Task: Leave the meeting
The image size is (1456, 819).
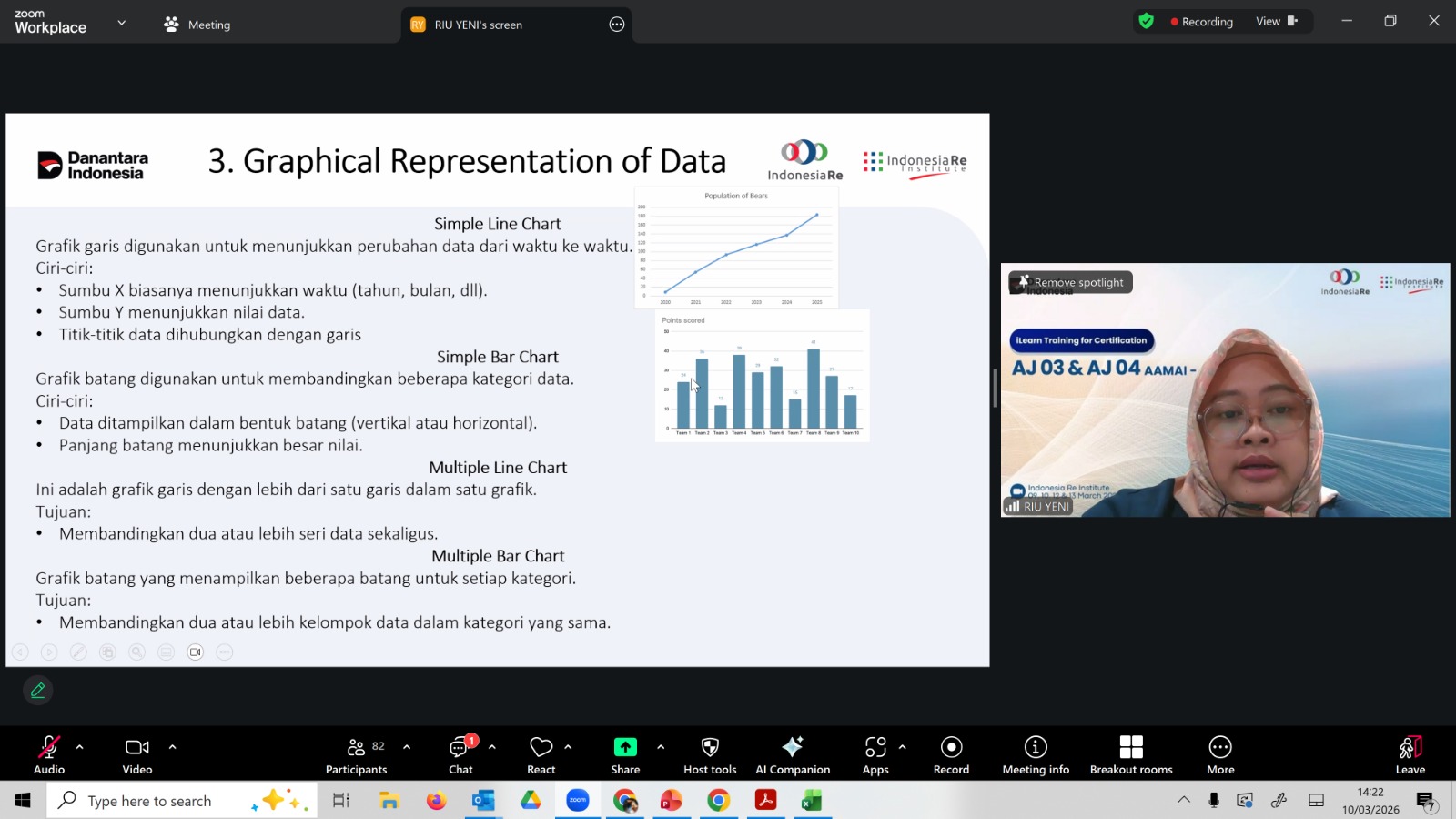Action: 1410,755
